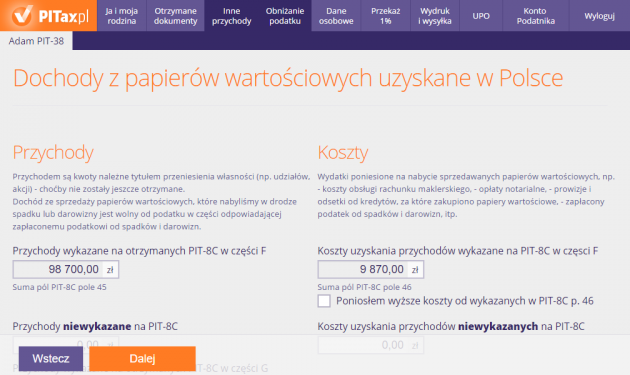Open the 'Otrzymane dokumenty' menu

click(x=176, y=16)
